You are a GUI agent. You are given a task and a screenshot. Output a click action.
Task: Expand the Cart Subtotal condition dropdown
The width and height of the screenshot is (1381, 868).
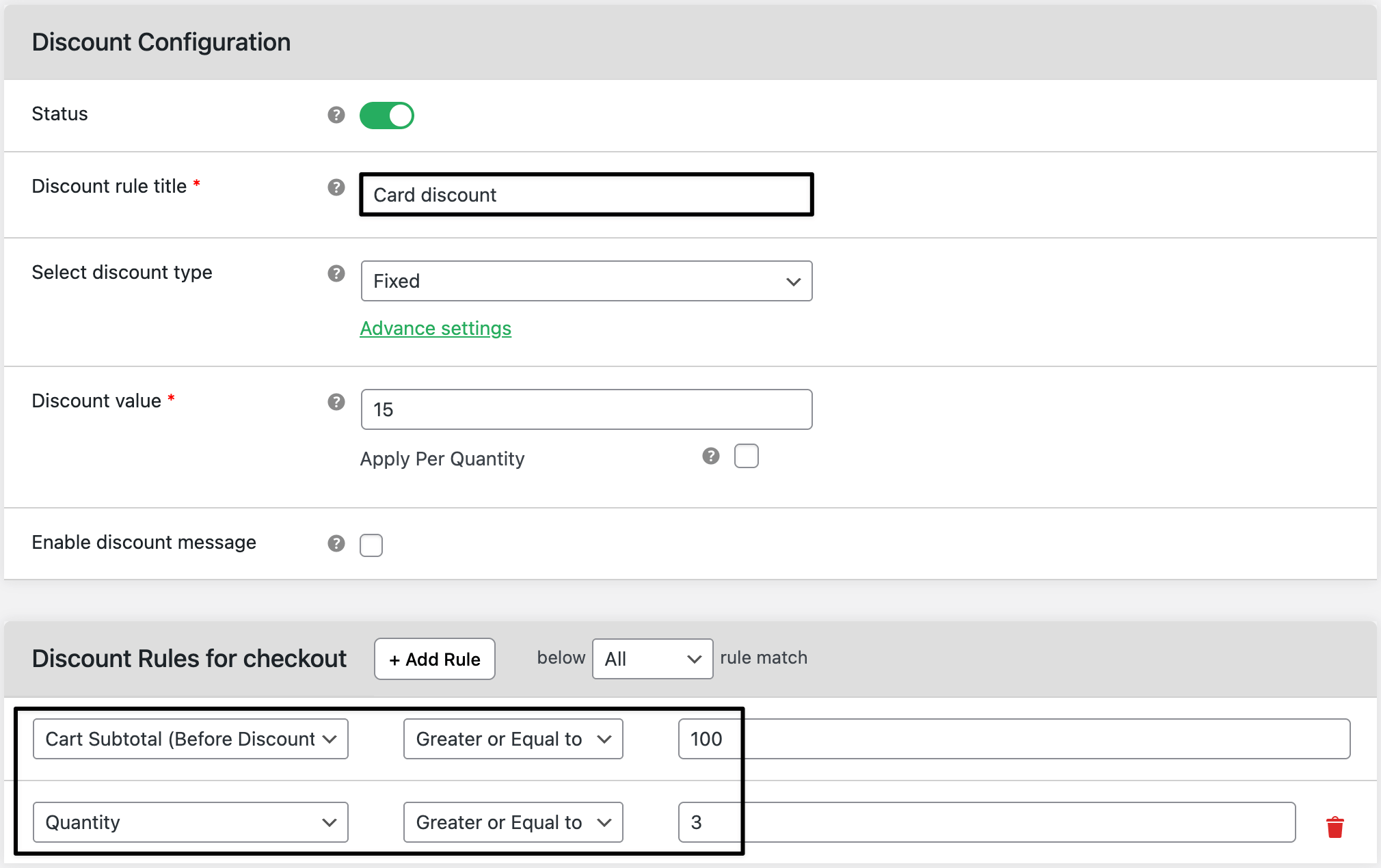(x=190, y=739)
